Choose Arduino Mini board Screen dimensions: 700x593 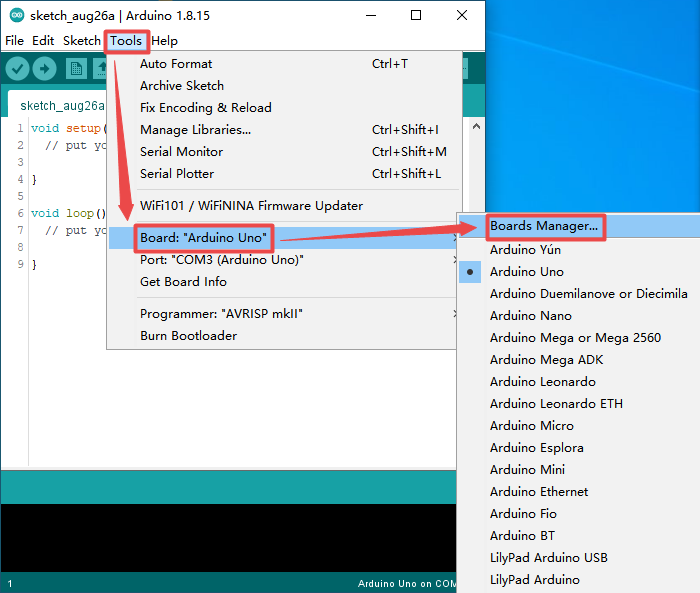579,470
